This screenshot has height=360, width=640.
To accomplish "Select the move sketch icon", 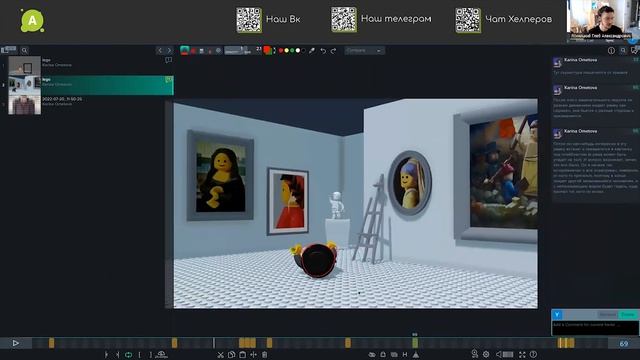I will click(253, 355).
